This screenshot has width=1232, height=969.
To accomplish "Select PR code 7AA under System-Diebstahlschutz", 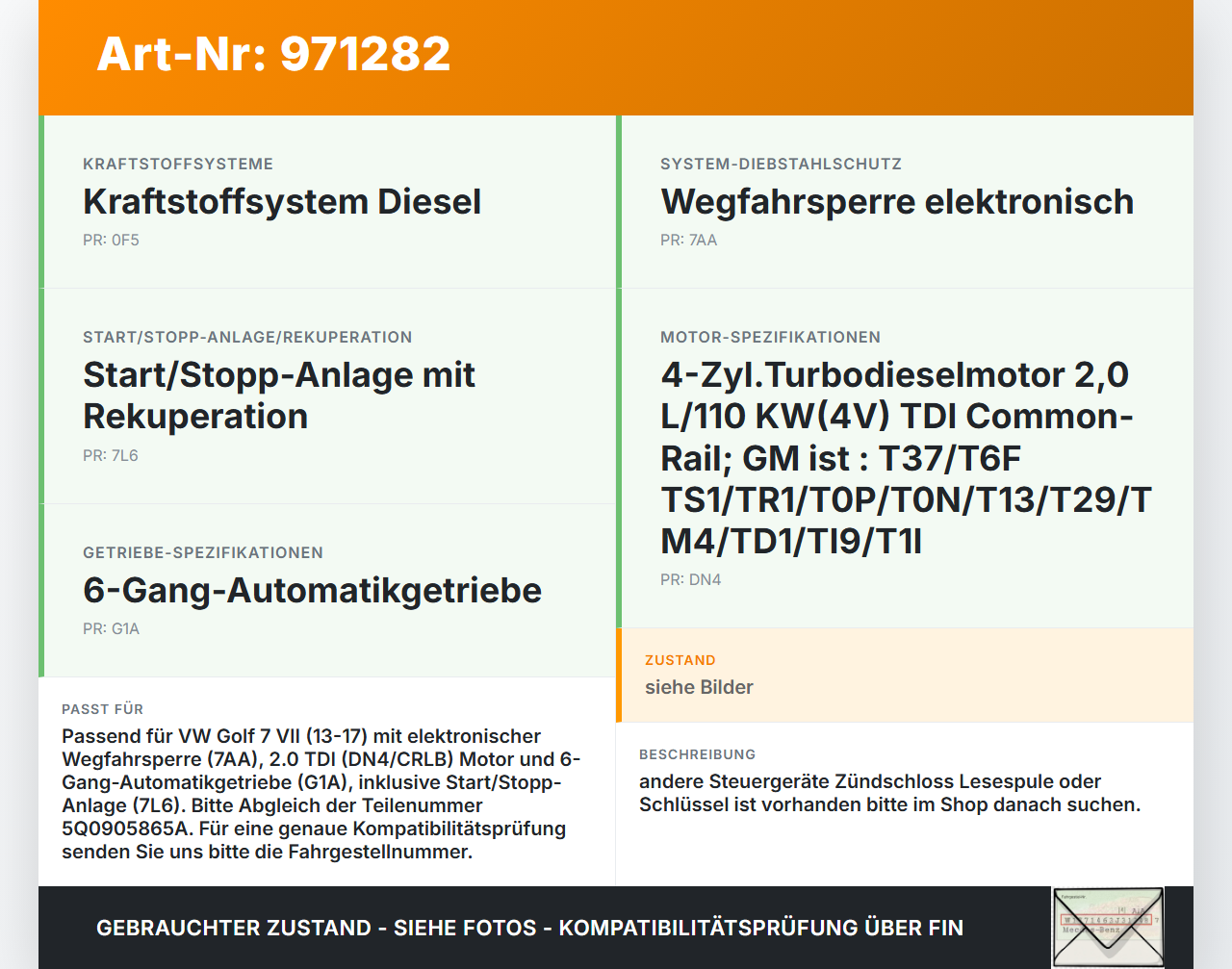I will [x=688, y=240].
